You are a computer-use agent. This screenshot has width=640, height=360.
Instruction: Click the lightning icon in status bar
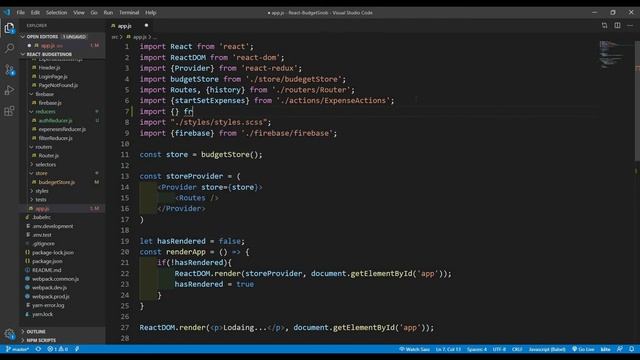77,349
